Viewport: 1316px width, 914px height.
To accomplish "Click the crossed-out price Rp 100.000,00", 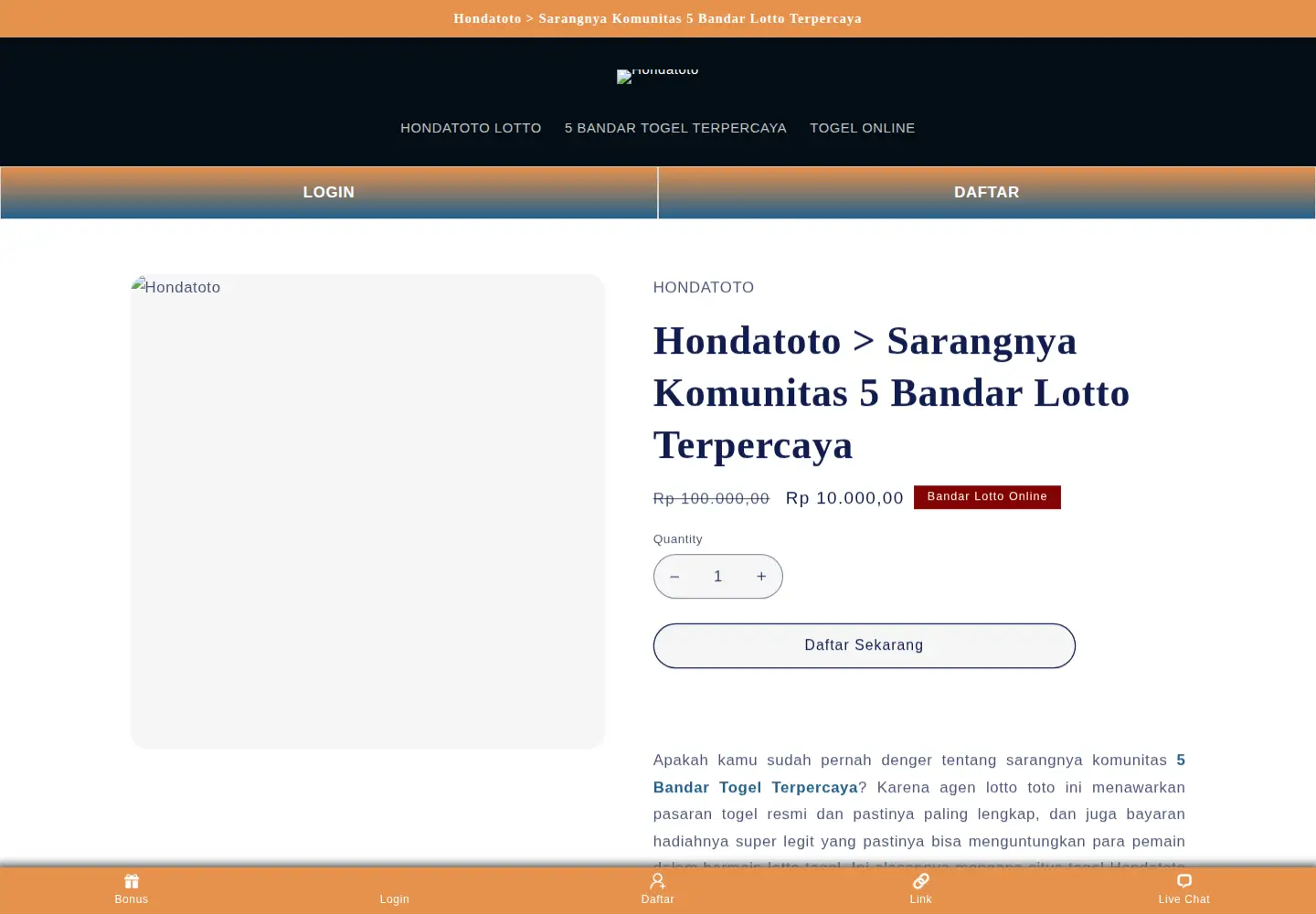I will click(711, 498).
